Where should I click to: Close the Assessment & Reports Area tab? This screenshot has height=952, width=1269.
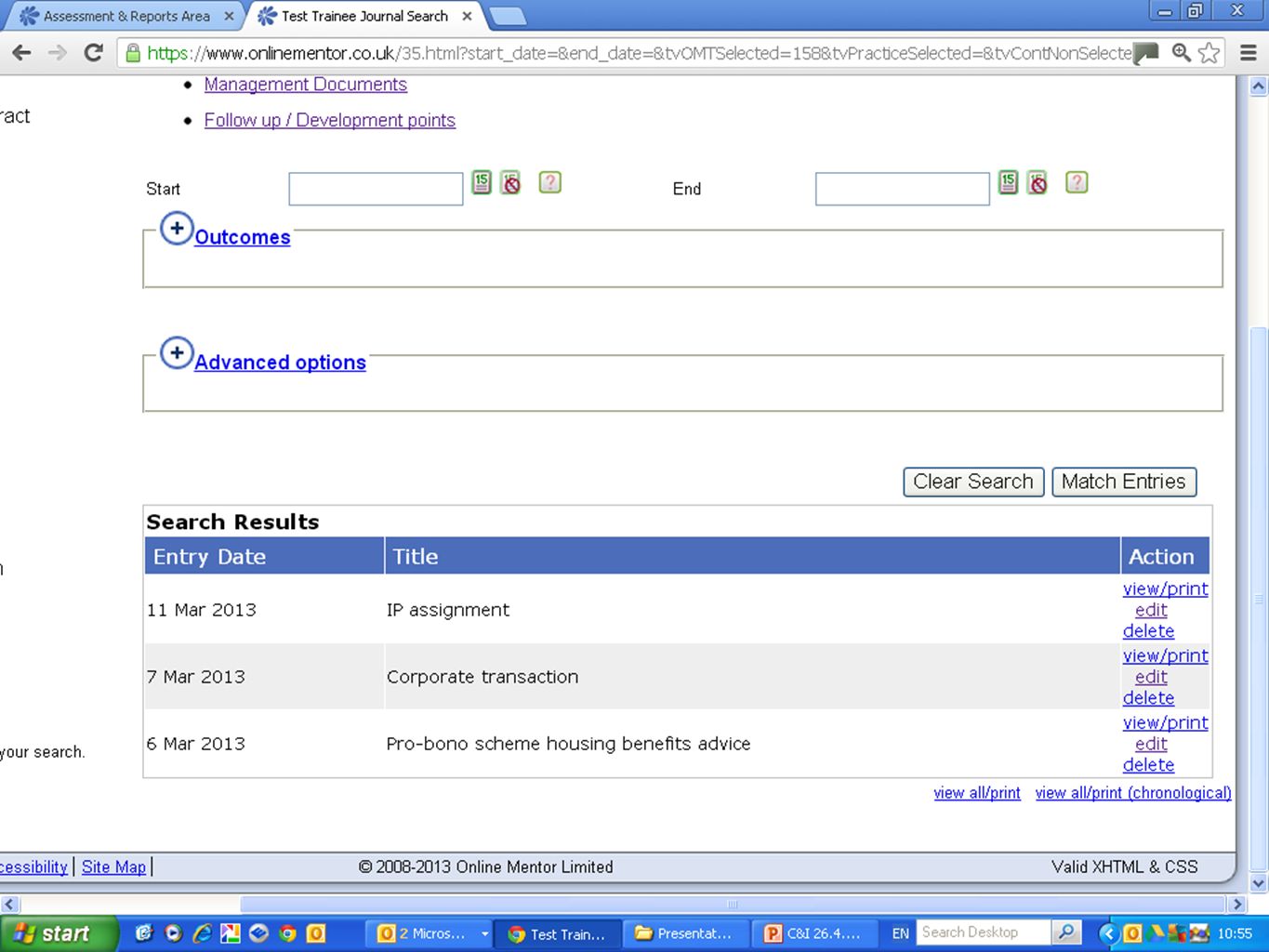(229, 16)
